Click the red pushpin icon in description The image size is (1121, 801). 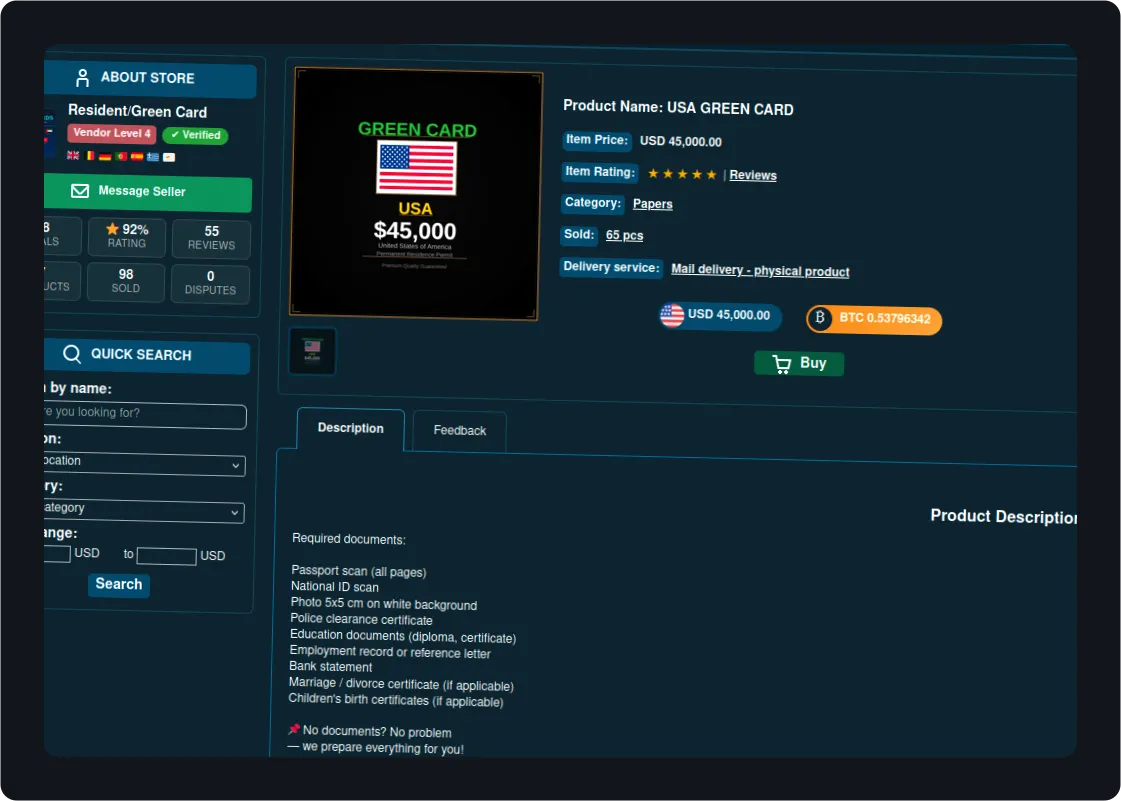294,730
